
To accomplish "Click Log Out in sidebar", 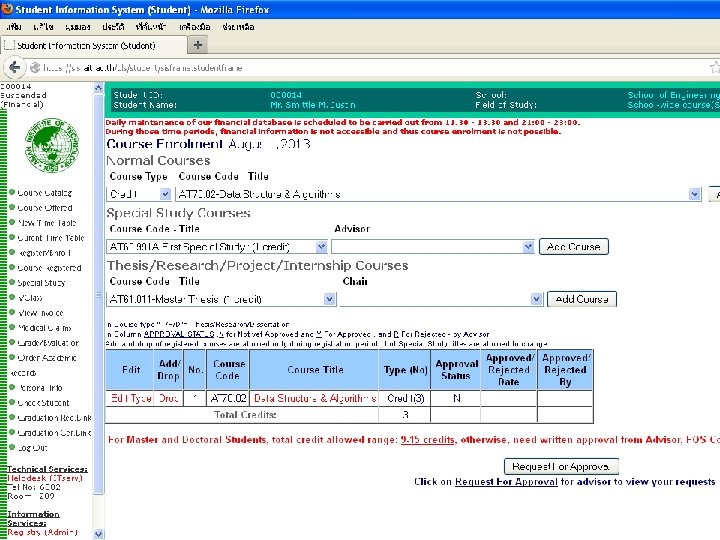I will click(32, 448).
